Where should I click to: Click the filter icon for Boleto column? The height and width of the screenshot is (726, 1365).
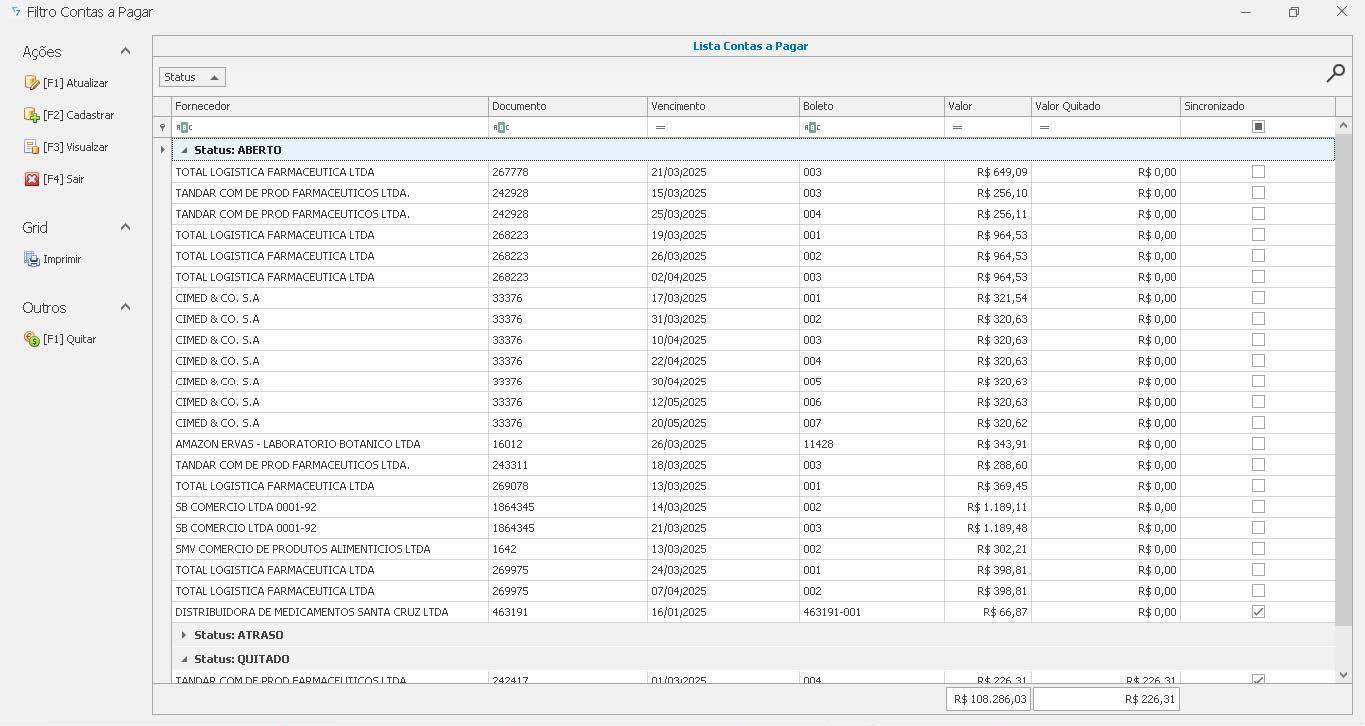point(812,127)
